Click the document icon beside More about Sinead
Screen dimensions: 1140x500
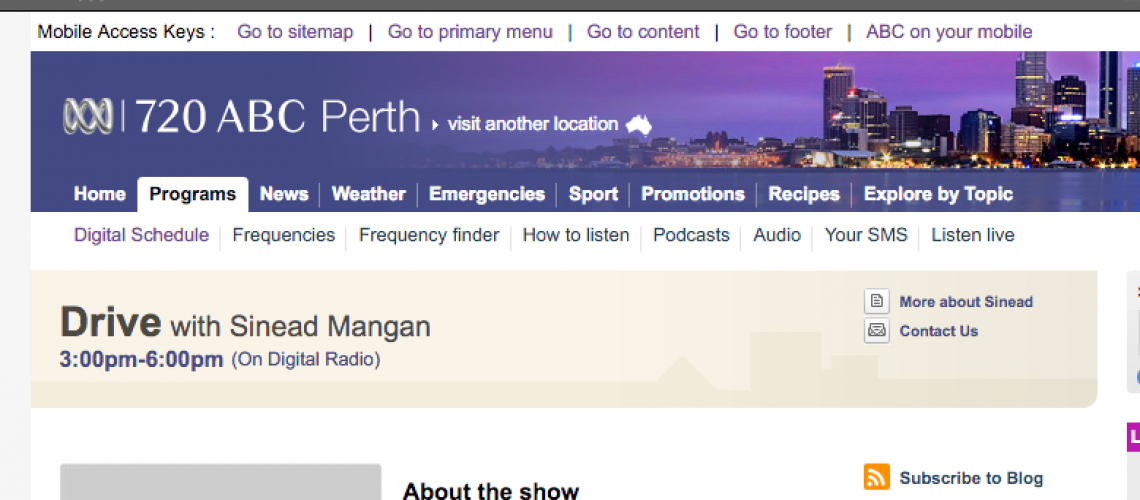877,302
